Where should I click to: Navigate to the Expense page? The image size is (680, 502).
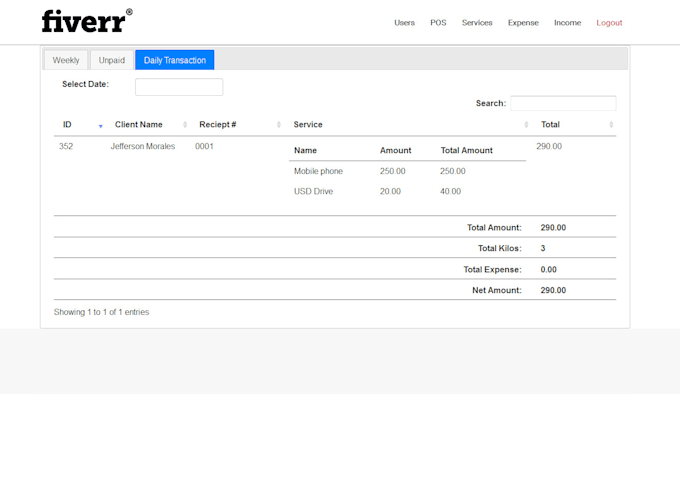pos(523,23)
